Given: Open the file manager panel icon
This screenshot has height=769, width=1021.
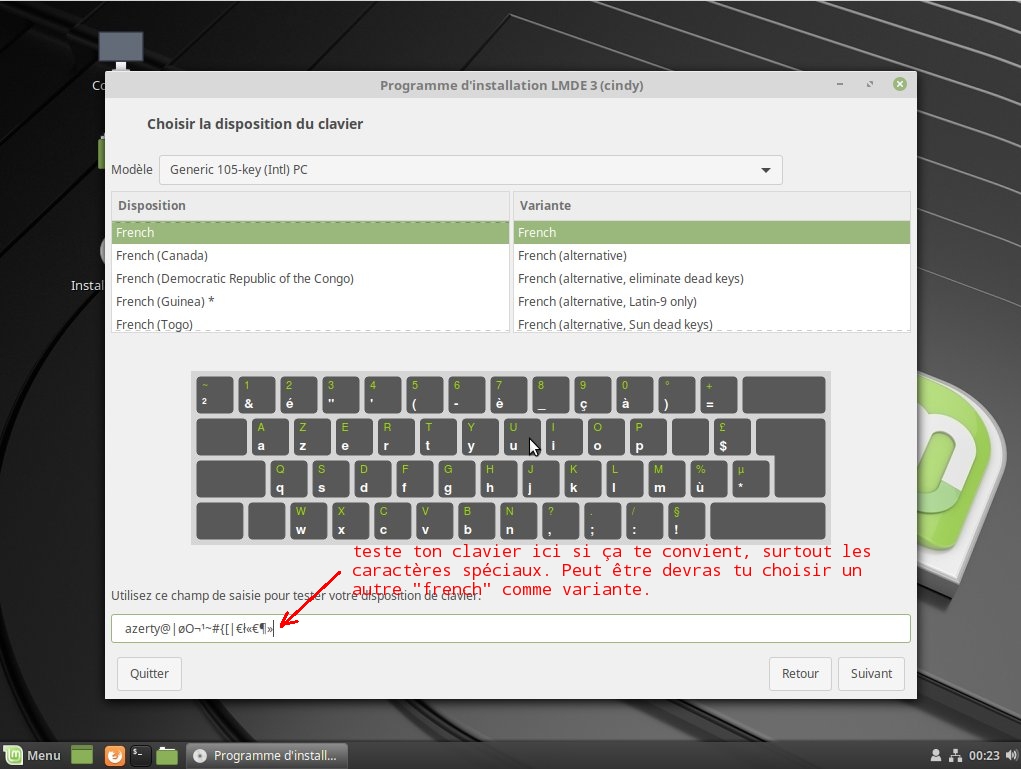Looking at the screenshot, I should tap(167, 755).
